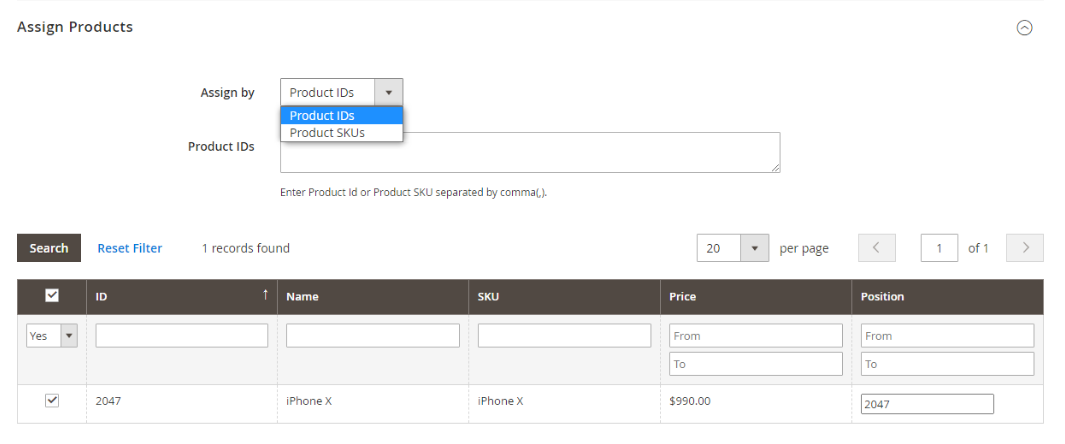Viewport: 1065px width, 444px height.
Task: Edit the iPhone X position field
Action: tap(927, 404)
